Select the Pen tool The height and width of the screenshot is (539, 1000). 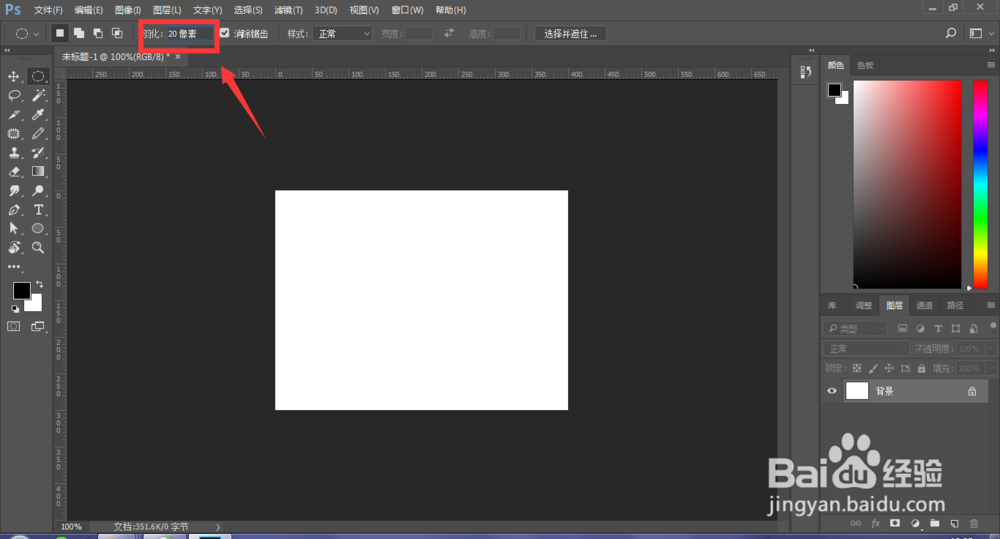pyautogui.click(x=13, y=210)
